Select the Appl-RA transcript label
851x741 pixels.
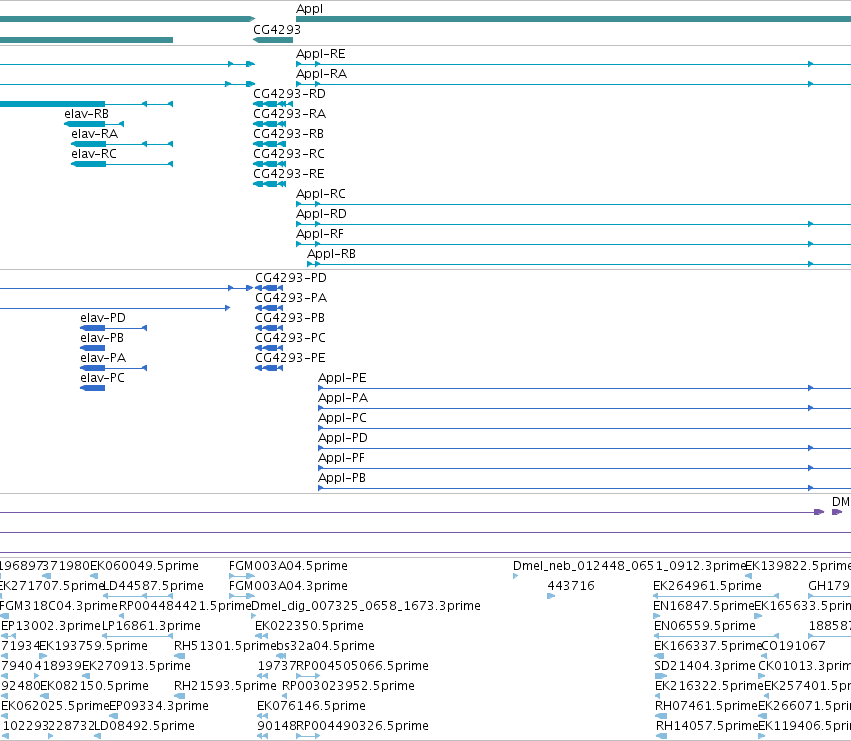click(321, 74)
